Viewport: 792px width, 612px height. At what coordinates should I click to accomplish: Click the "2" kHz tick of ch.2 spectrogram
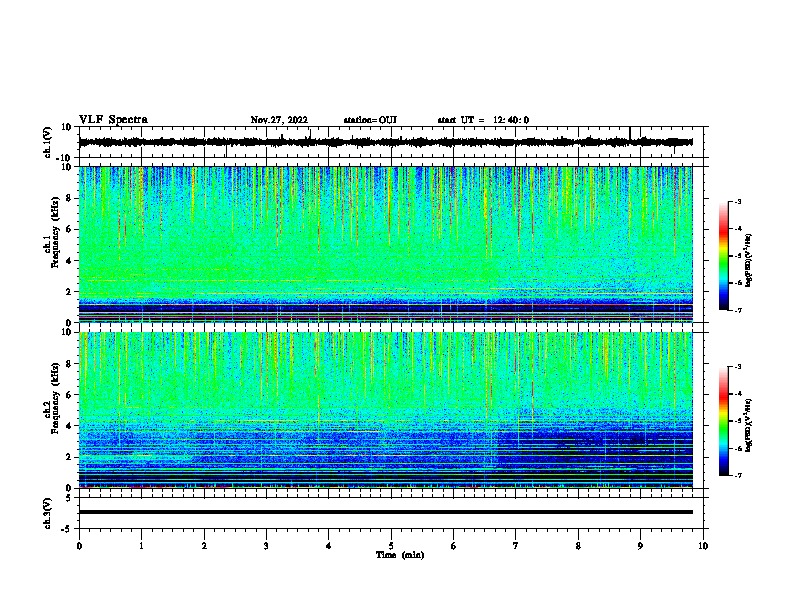(70, 457)
